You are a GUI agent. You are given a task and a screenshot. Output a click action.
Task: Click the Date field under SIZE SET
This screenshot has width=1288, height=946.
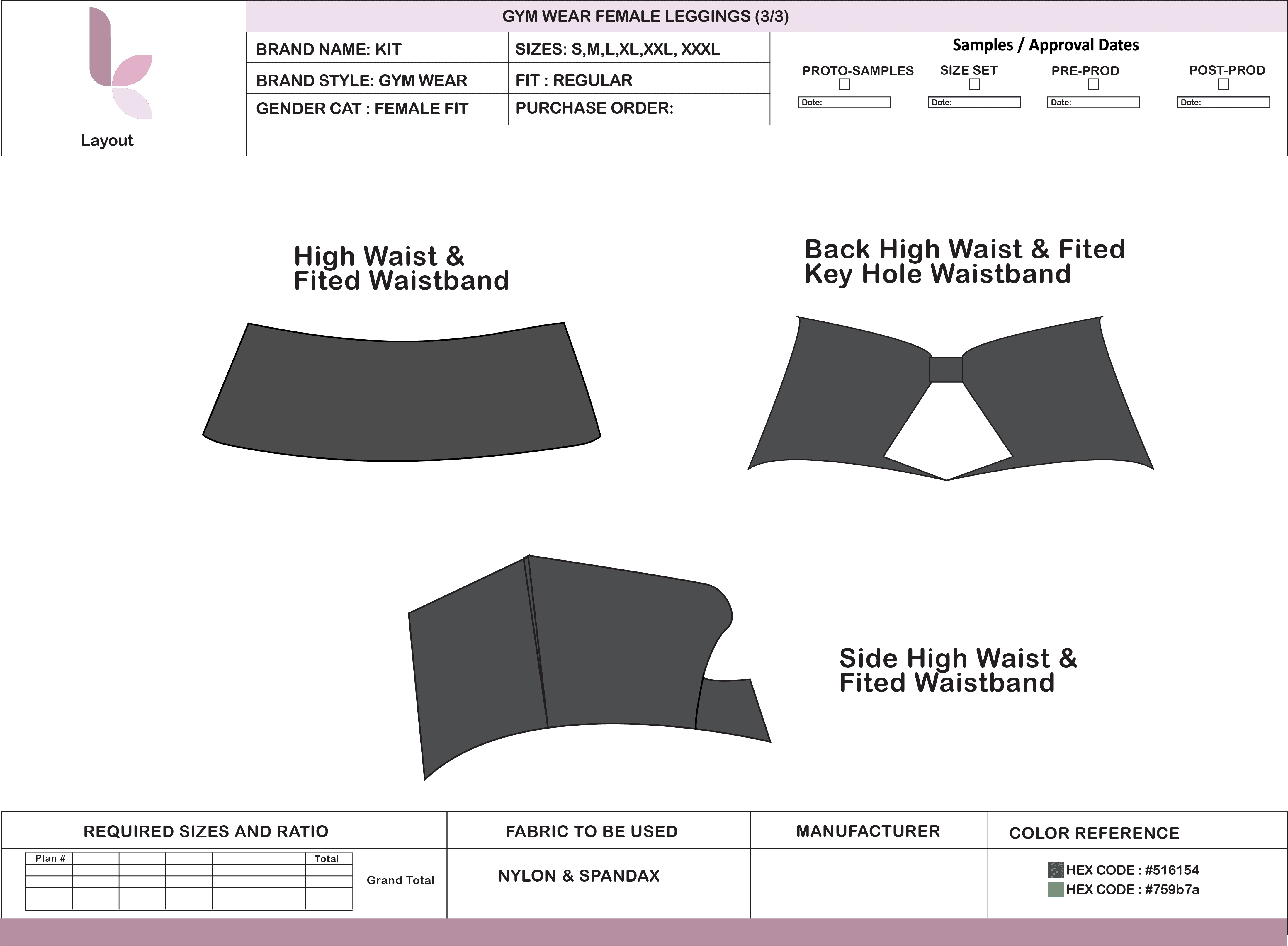974,103
